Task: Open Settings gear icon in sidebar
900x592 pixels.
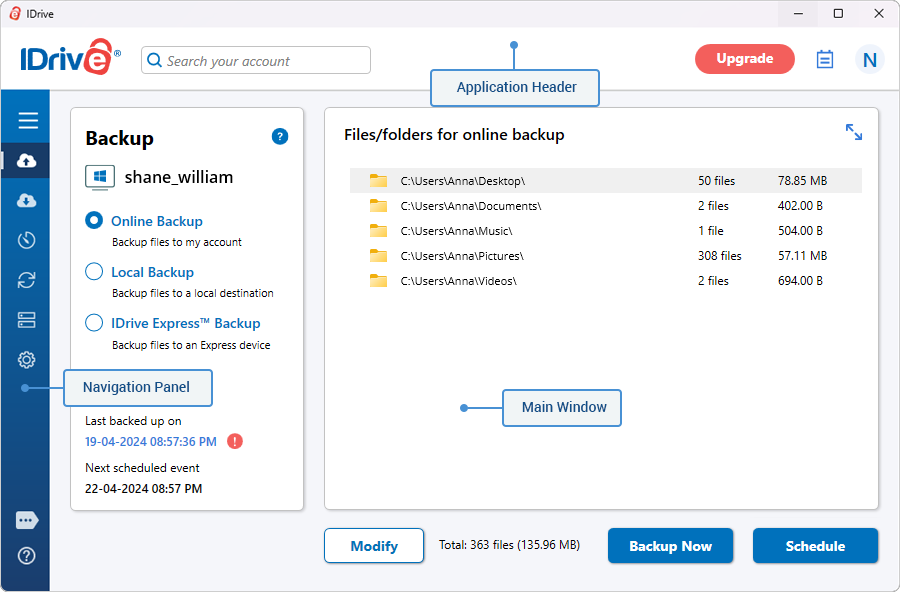Action: pos(27,360)
